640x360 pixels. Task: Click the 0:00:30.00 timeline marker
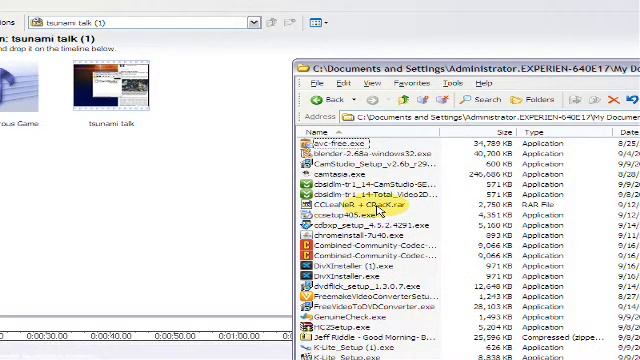pos(47,336)
